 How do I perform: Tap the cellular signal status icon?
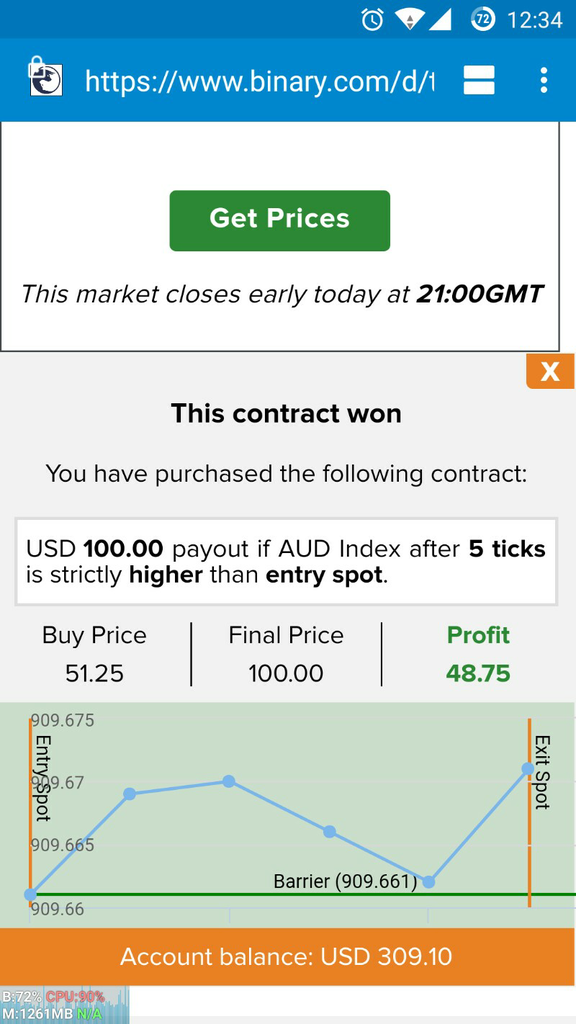440,20
